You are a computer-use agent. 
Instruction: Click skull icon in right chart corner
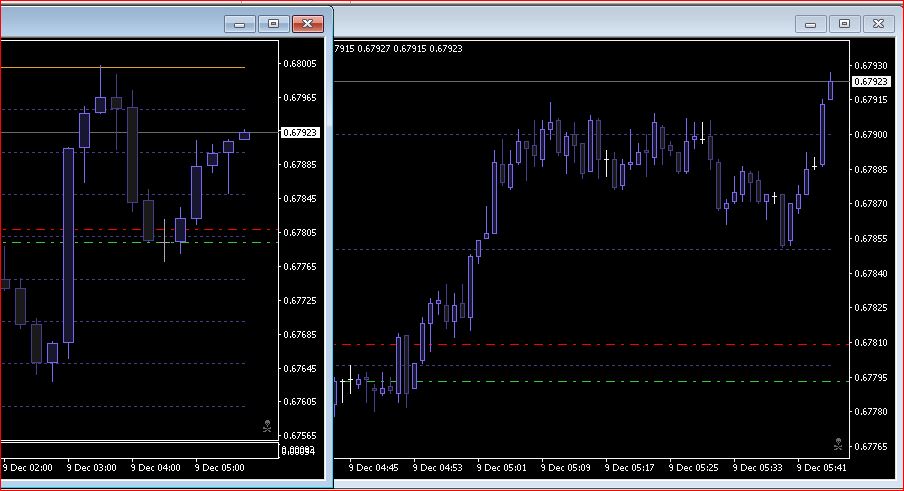pos(838,444)
